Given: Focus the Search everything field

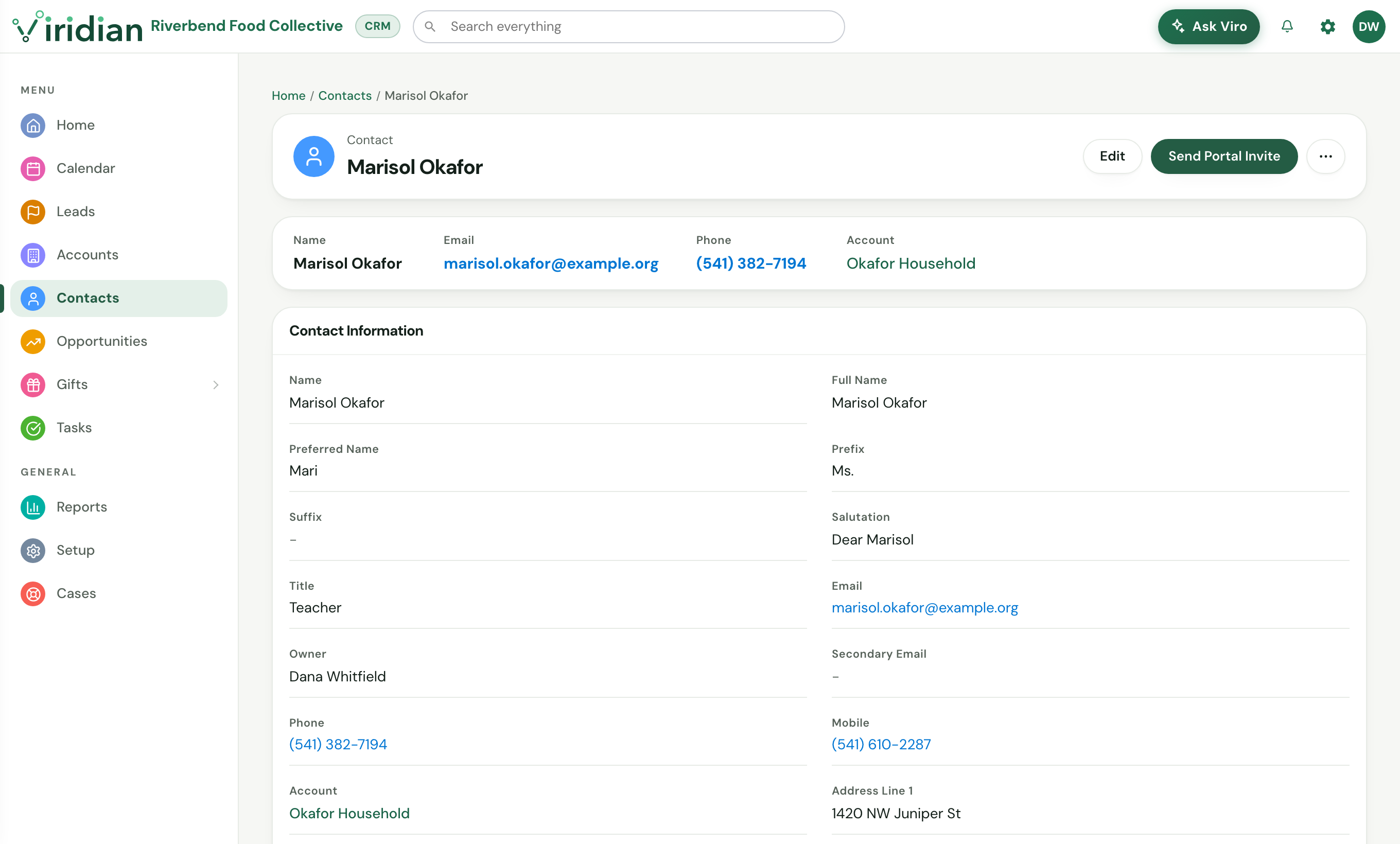Looking at the screenshot, I should (628, 27).
